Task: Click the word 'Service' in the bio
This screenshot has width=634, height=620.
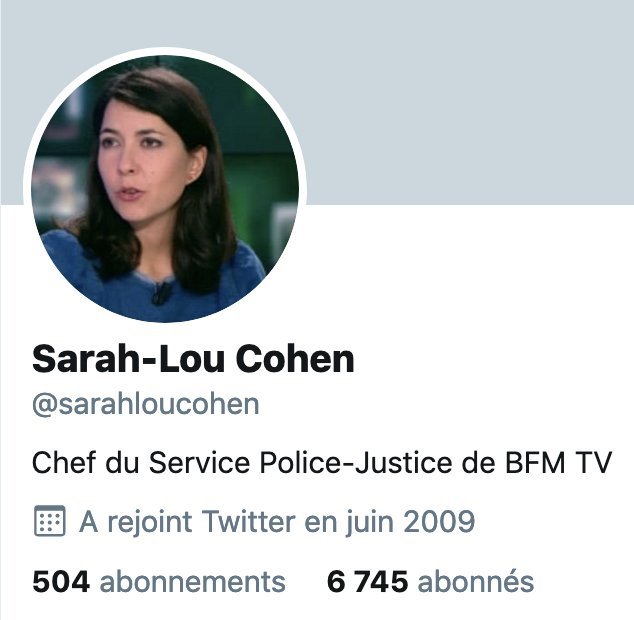Action: tap(200, 463)
